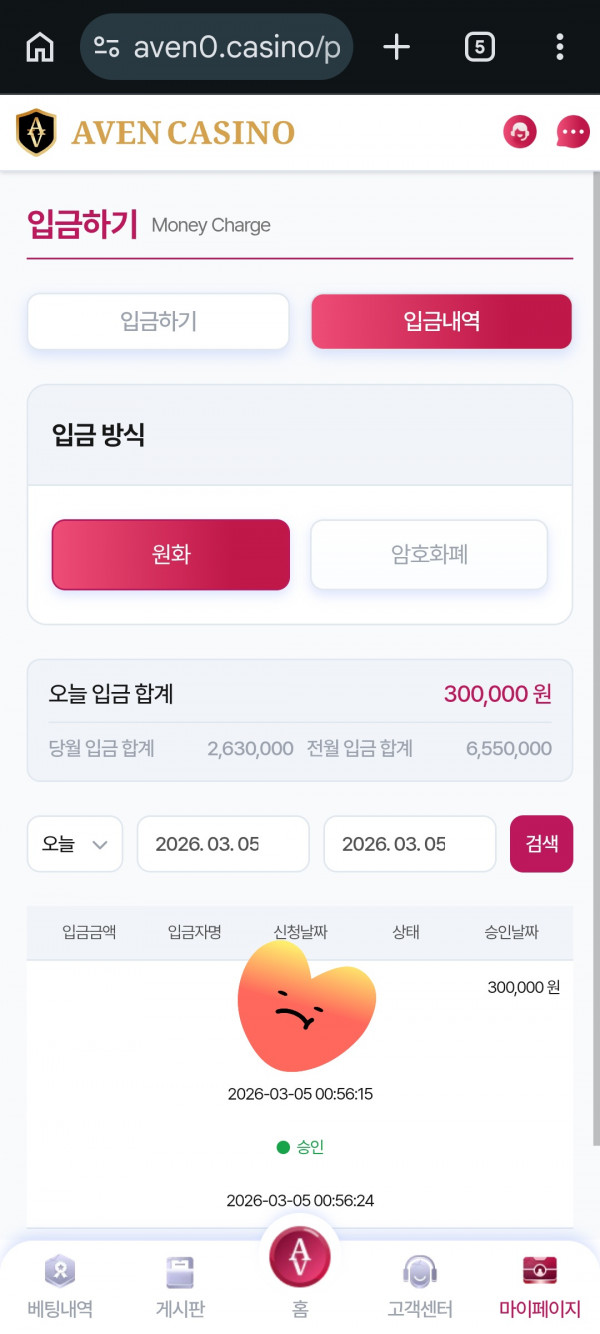Click the green 승인 status label
Image resolution: width=600 pixels, height=1334 pixels.
(299, 1147)
